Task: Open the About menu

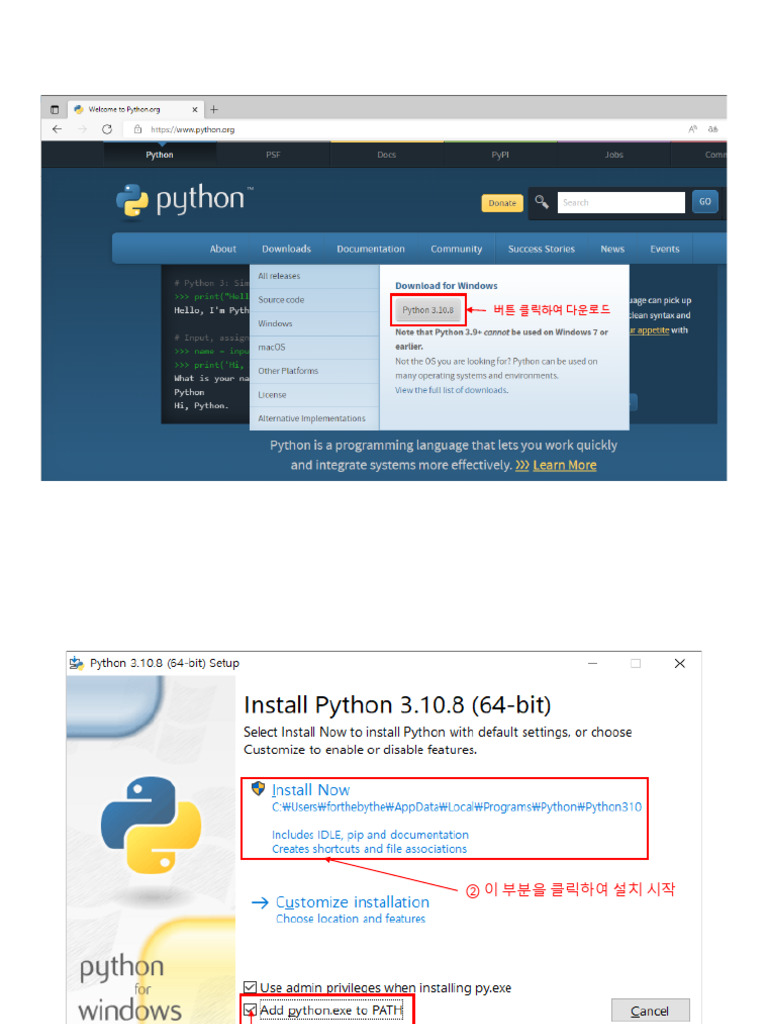Action: [x=223, y=249]
